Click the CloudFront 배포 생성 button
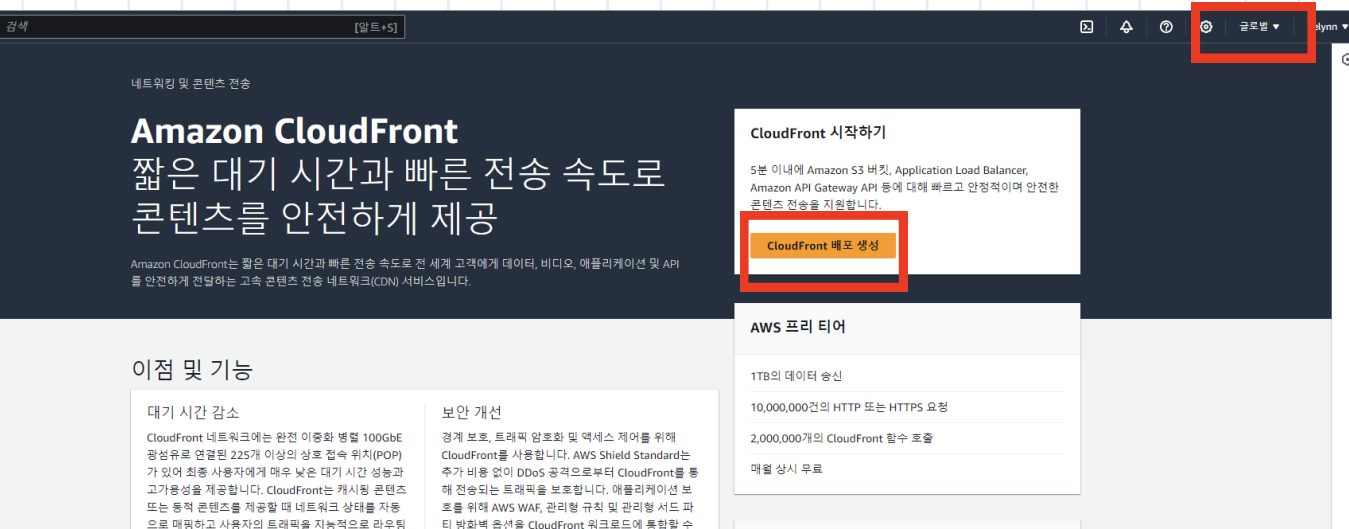The width and height of the screenshot is (1349, 529). [x=823, y=246]
